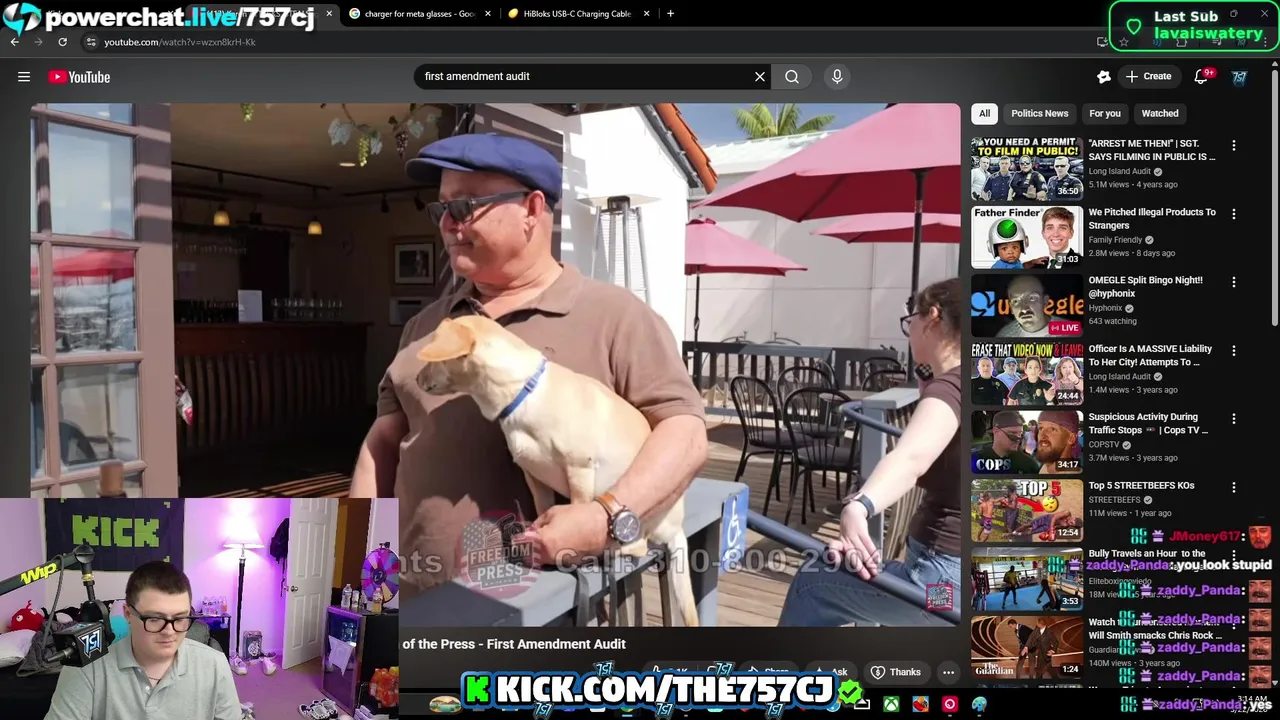Select the Watched filter chip
Screen dimensions: 1280x720
[1160, 113]
